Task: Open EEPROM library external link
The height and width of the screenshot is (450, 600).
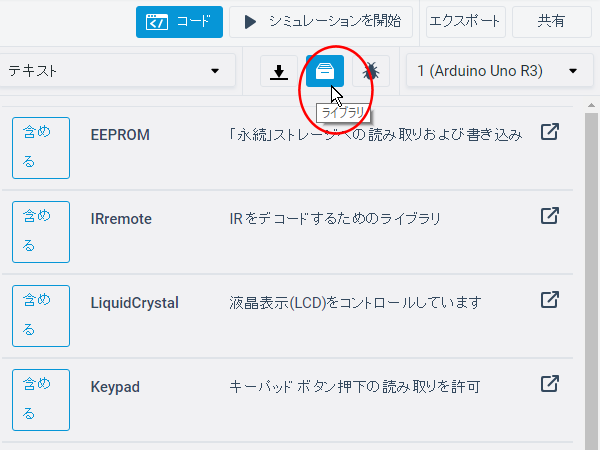Action: pyautogui.click(x=549, y=133)
